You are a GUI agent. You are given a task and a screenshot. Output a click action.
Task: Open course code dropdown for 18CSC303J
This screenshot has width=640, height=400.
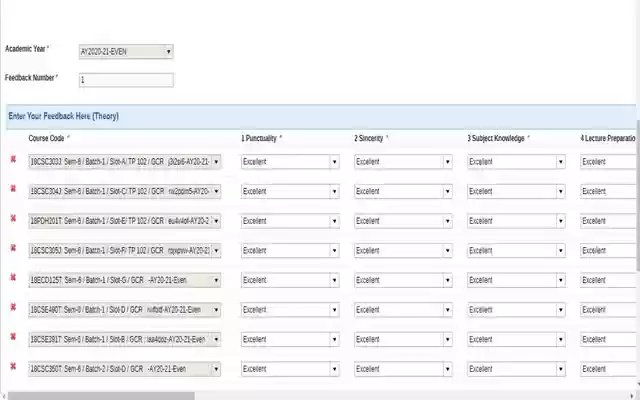coord(124,162)
